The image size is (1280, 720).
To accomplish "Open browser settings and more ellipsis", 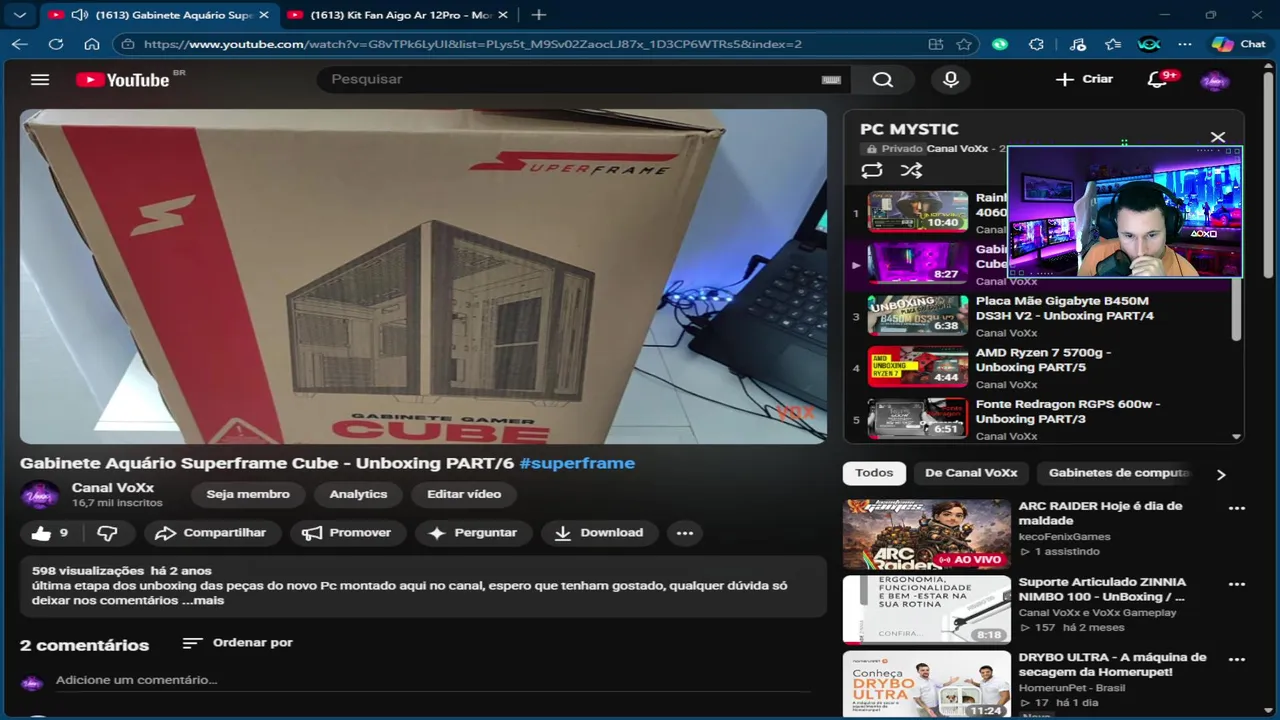I will tap(1185, 44).
